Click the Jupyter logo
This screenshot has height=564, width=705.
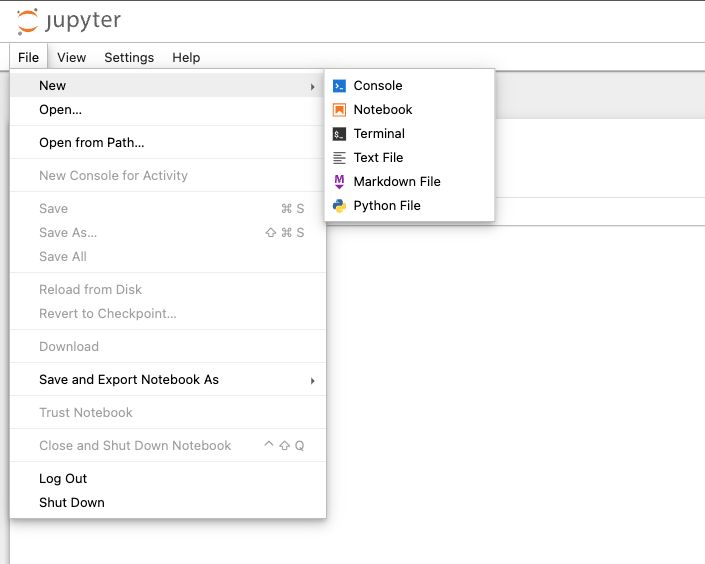(68, 21)
